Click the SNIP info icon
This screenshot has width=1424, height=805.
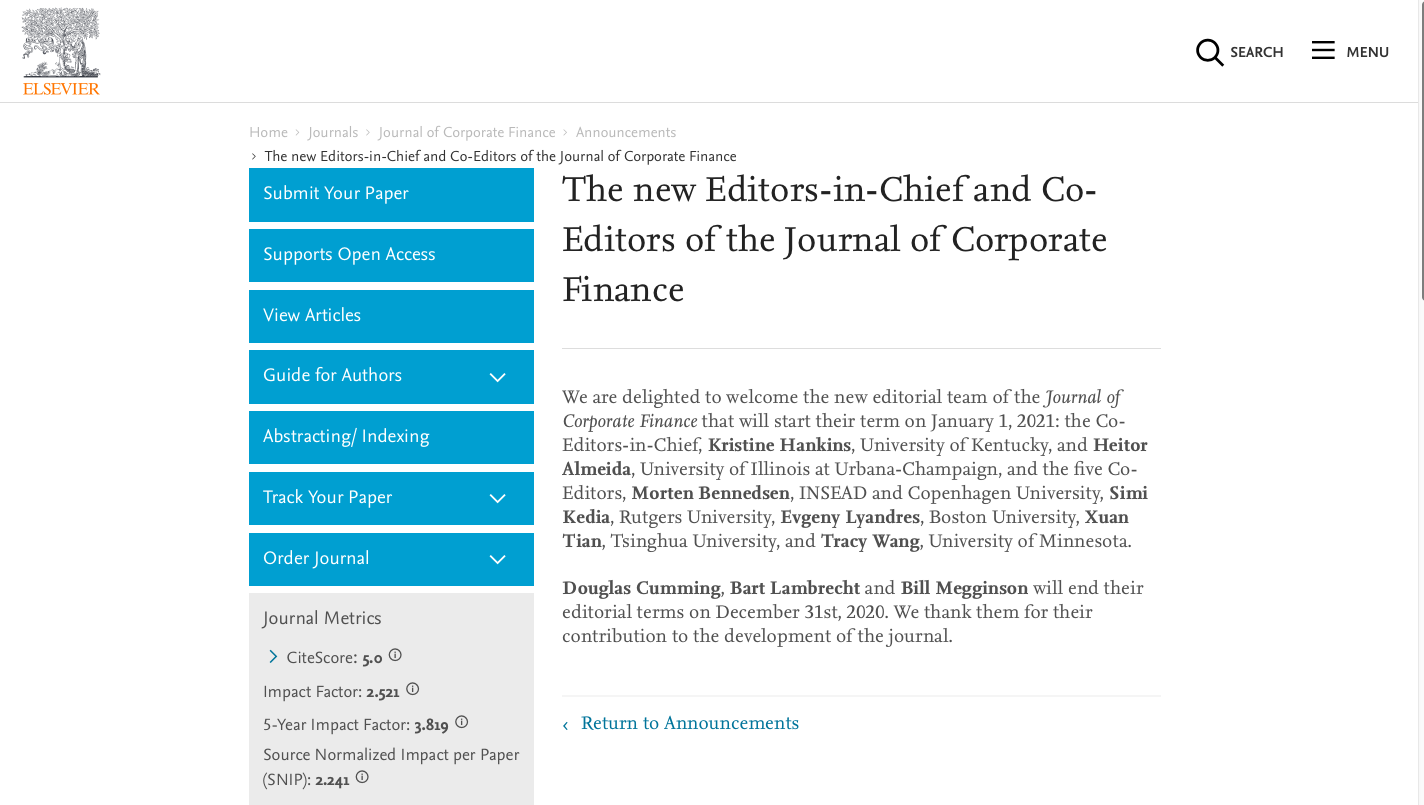point(362,777)
